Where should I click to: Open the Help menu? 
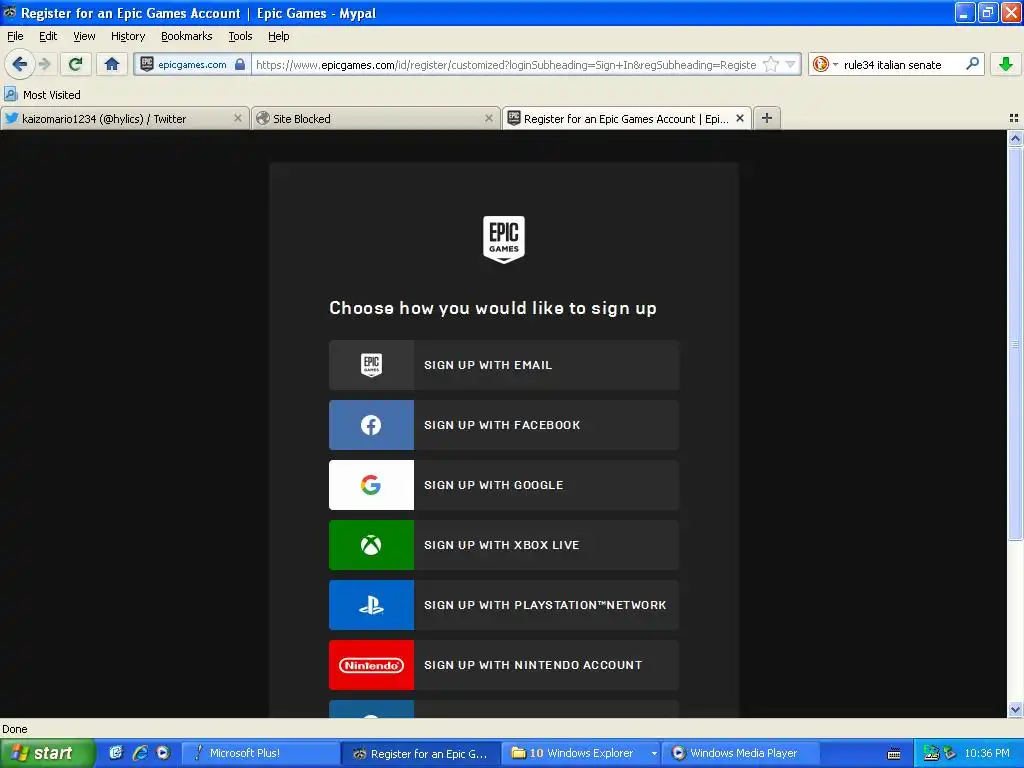(x=279, y=37)
